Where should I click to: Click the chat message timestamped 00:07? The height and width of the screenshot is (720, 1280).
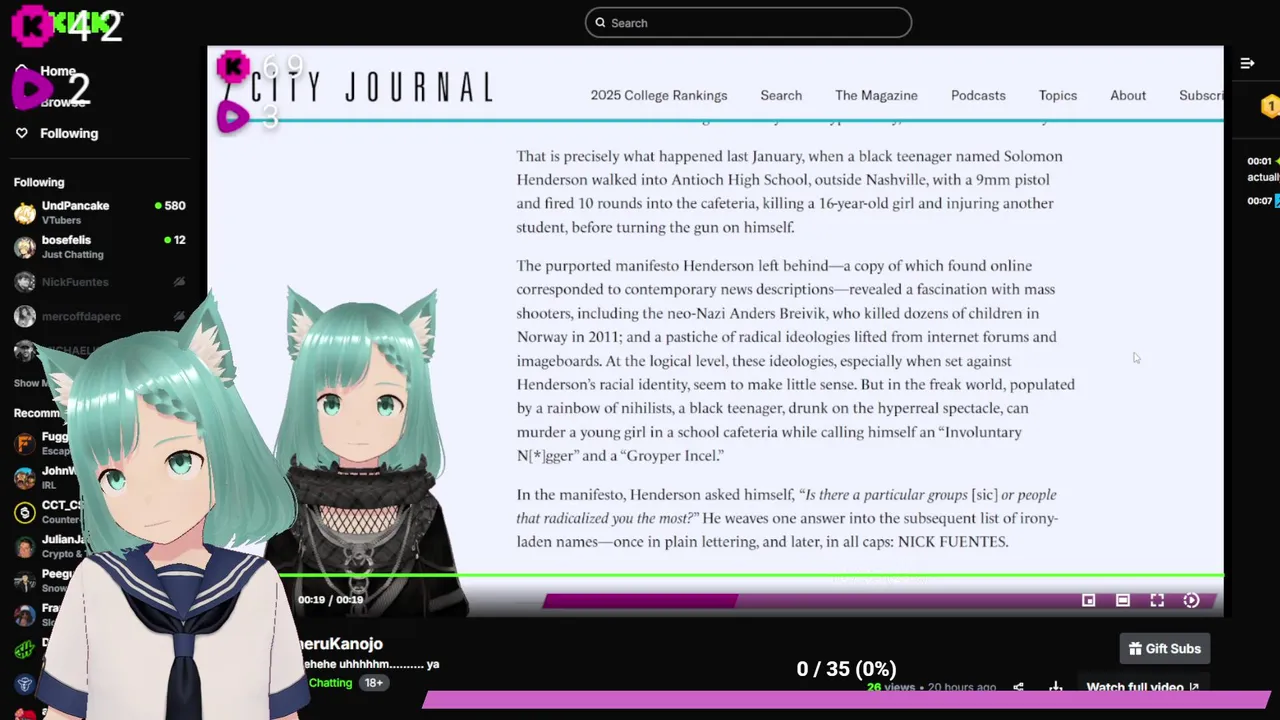pyautogui.click(x=1263, y=201)
